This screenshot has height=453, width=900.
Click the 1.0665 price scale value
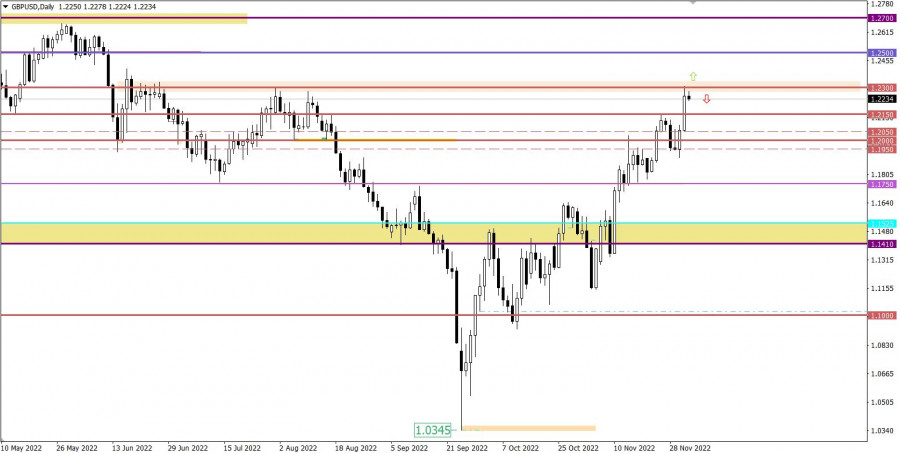pyautogui.click(x=881, y=374)
